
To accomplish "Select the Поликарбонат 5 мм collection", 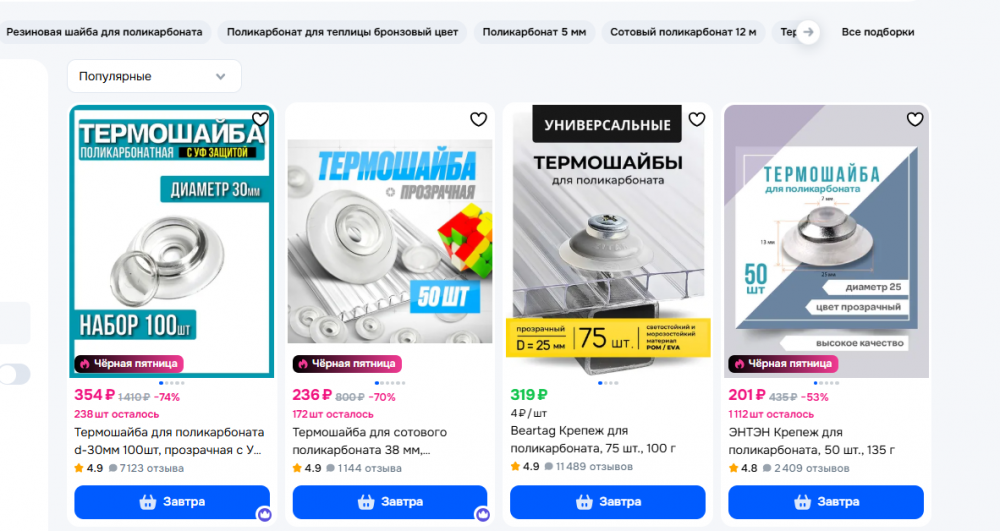I will 534,32.
